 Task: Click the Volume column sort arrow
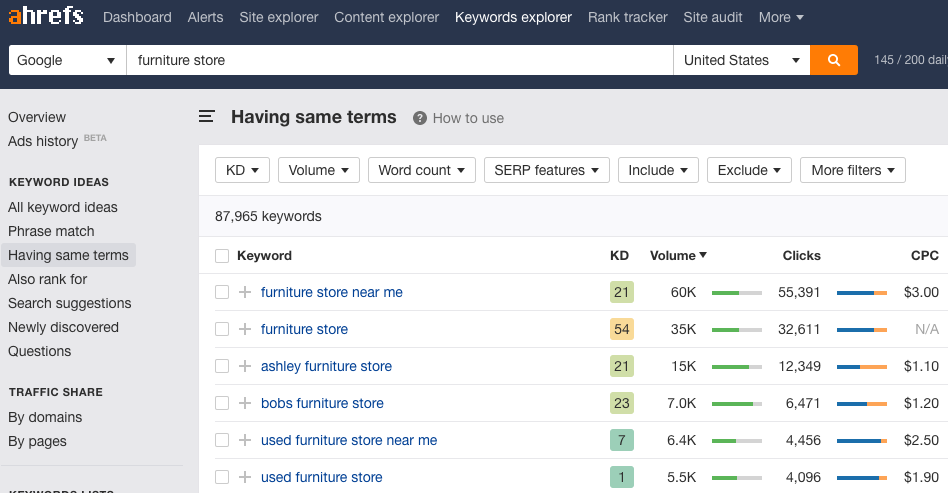pos(703,255)
